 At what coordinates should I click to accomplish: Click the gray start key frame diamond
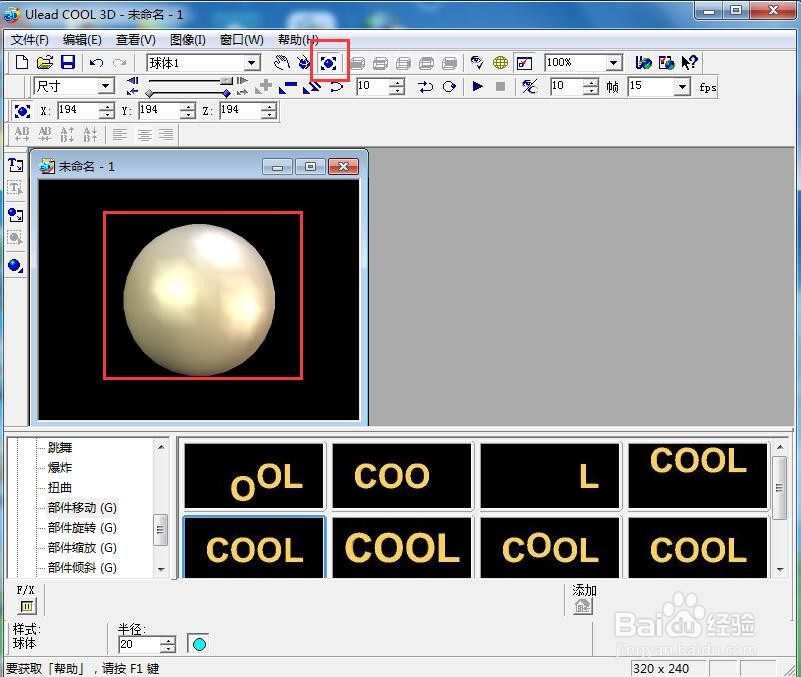pyautogui.click(x=149, y=93)
